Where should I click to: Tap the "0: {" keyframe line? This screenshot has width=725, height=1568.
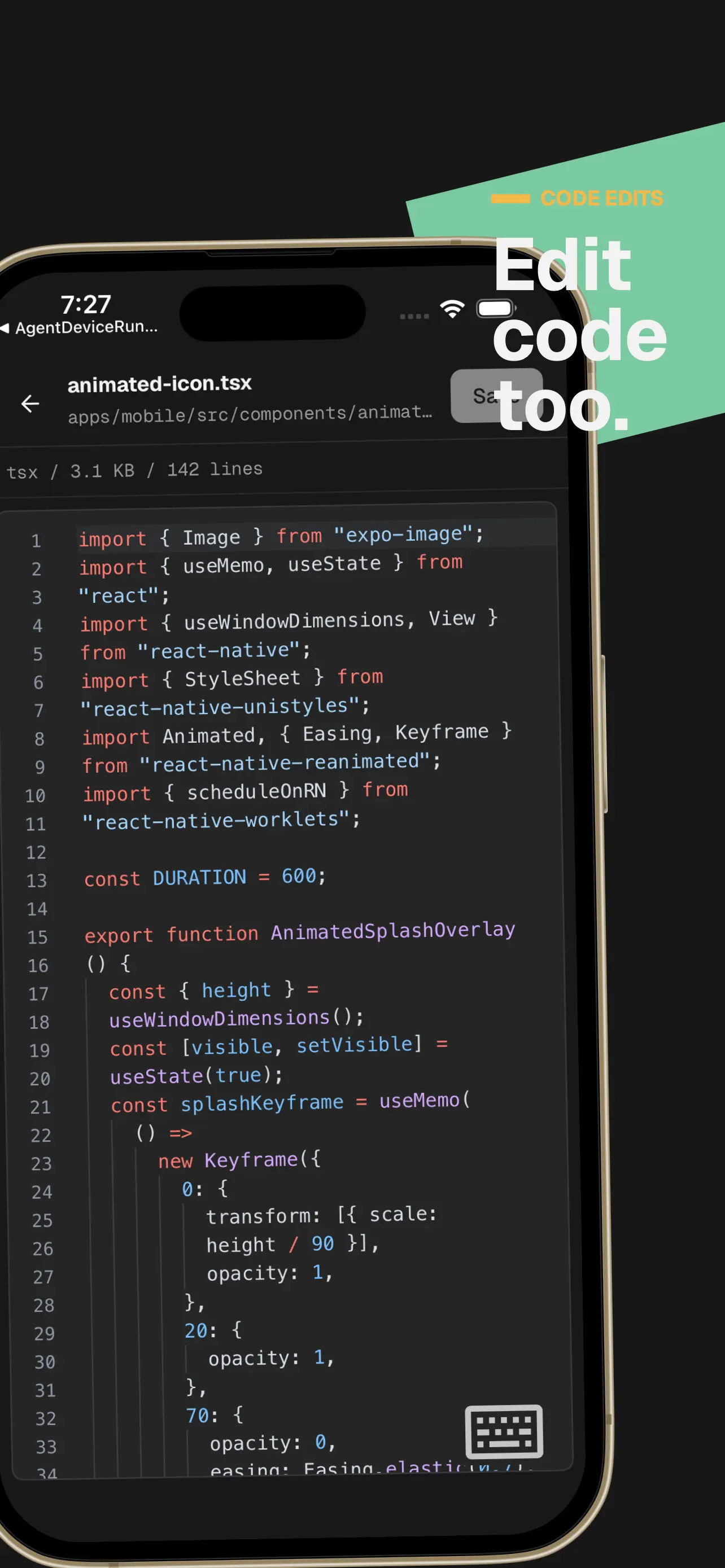coord(205,1188)
